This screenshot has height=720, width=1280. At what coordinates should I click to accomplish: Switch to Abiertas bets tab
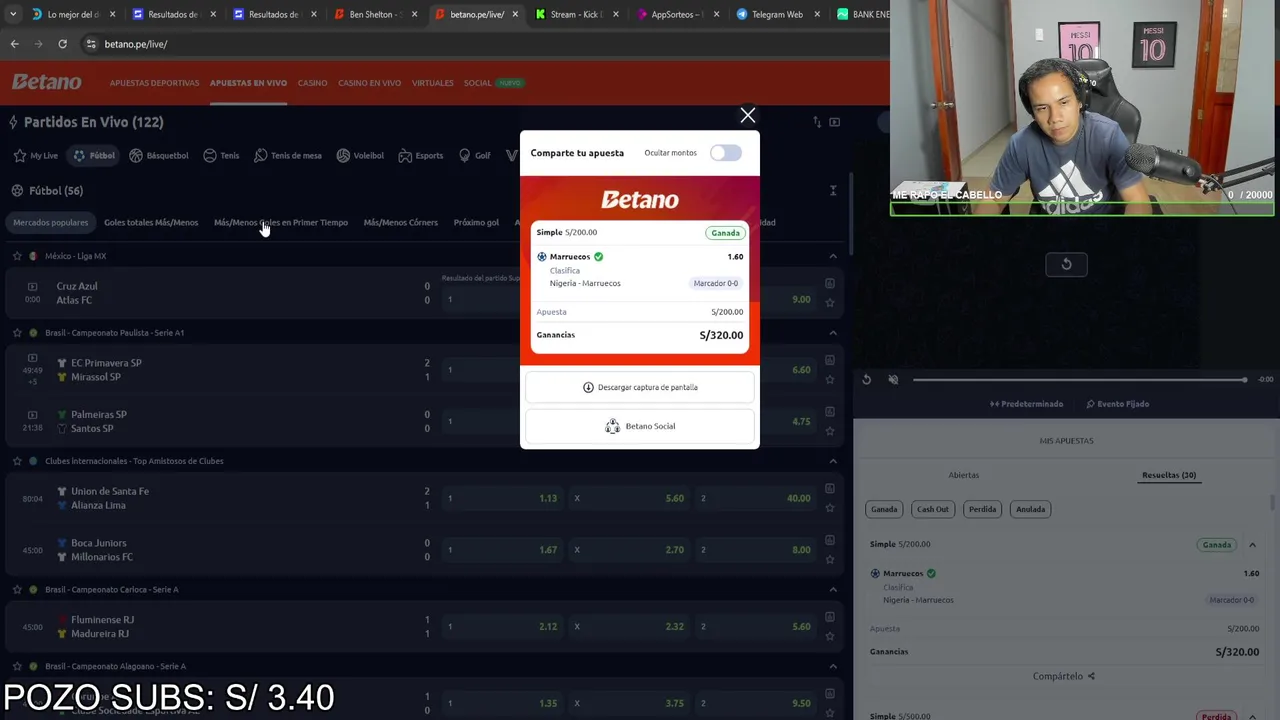963,475
